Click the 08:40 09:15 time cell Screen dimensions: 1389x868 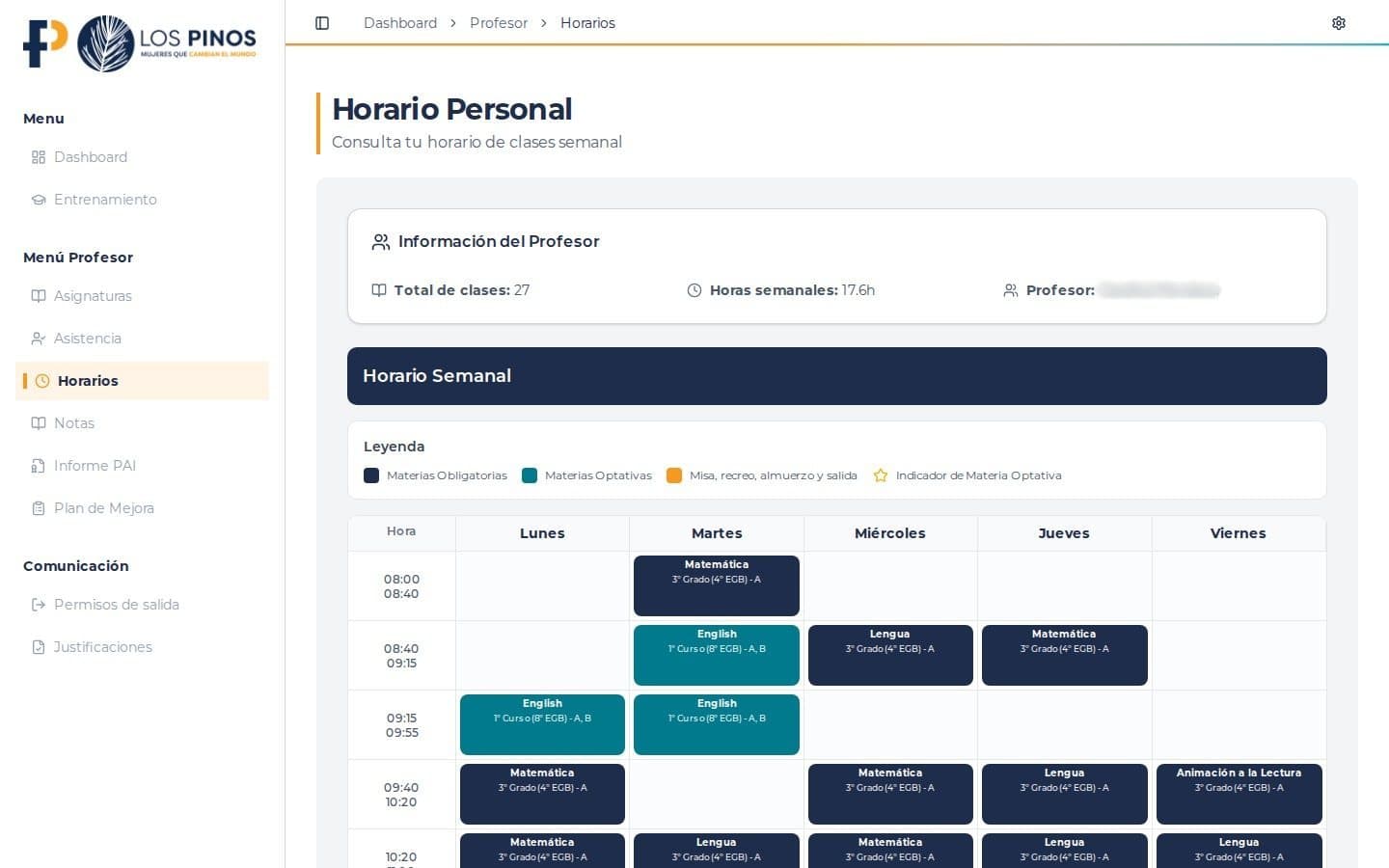(401, 656)
